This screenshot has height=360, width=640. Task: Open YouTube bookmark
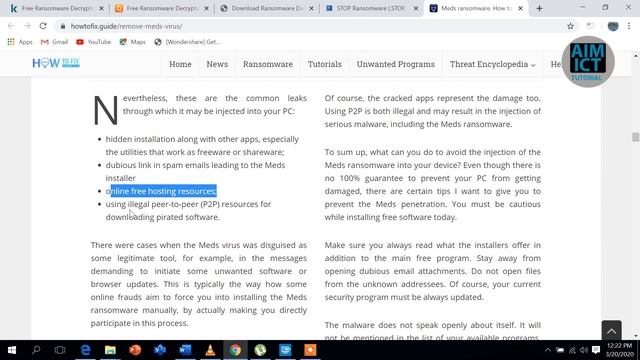pos(93,42)
